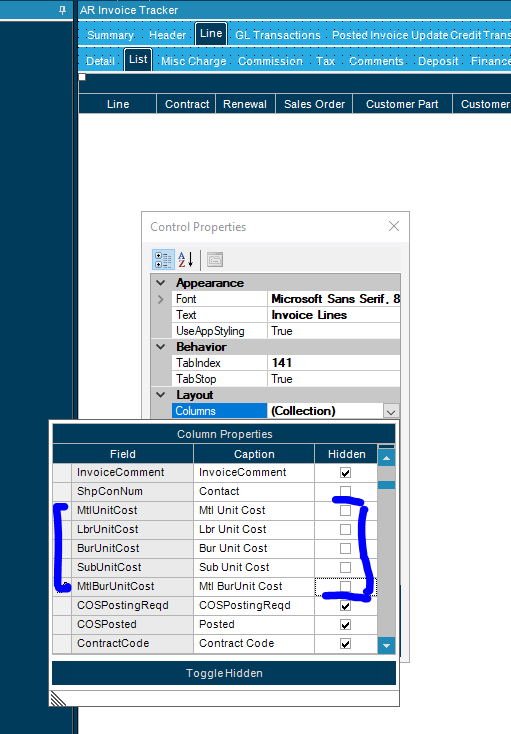Viewport: 511px width, 734px height.
Task: Click the Categorized view icon in Control Properties
Action: pyautogui.click(x=163, y=260)
